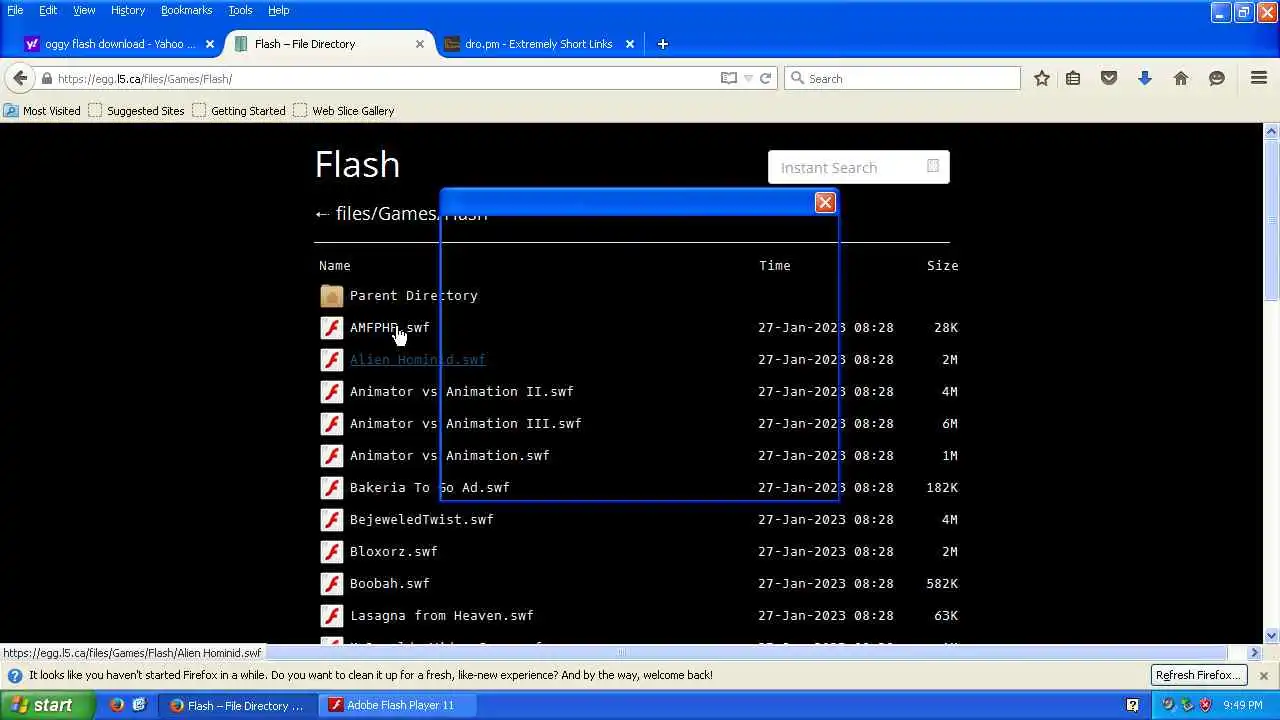Open the Tools menu
The width and height of the screenshot is (1280, 720).
240,10
